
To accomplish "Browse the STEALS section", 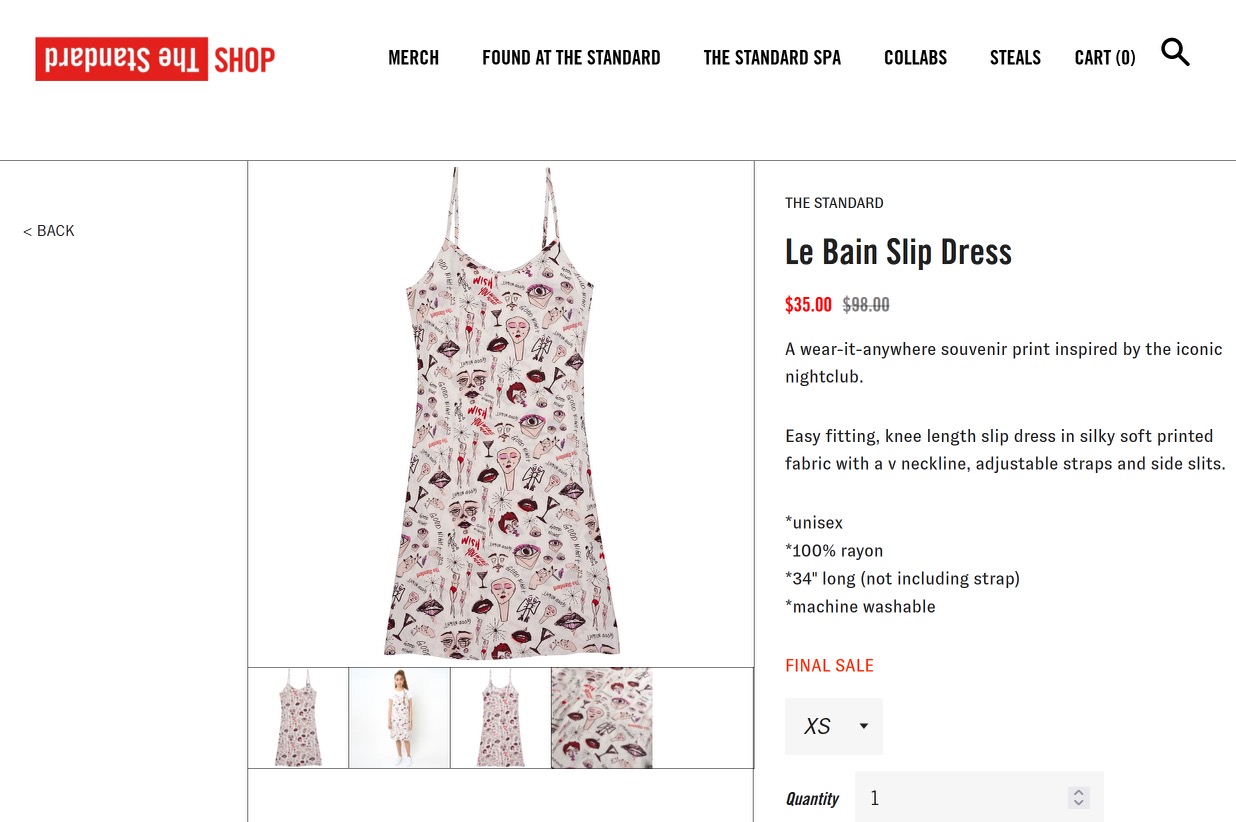I will tap(1015, 58).
